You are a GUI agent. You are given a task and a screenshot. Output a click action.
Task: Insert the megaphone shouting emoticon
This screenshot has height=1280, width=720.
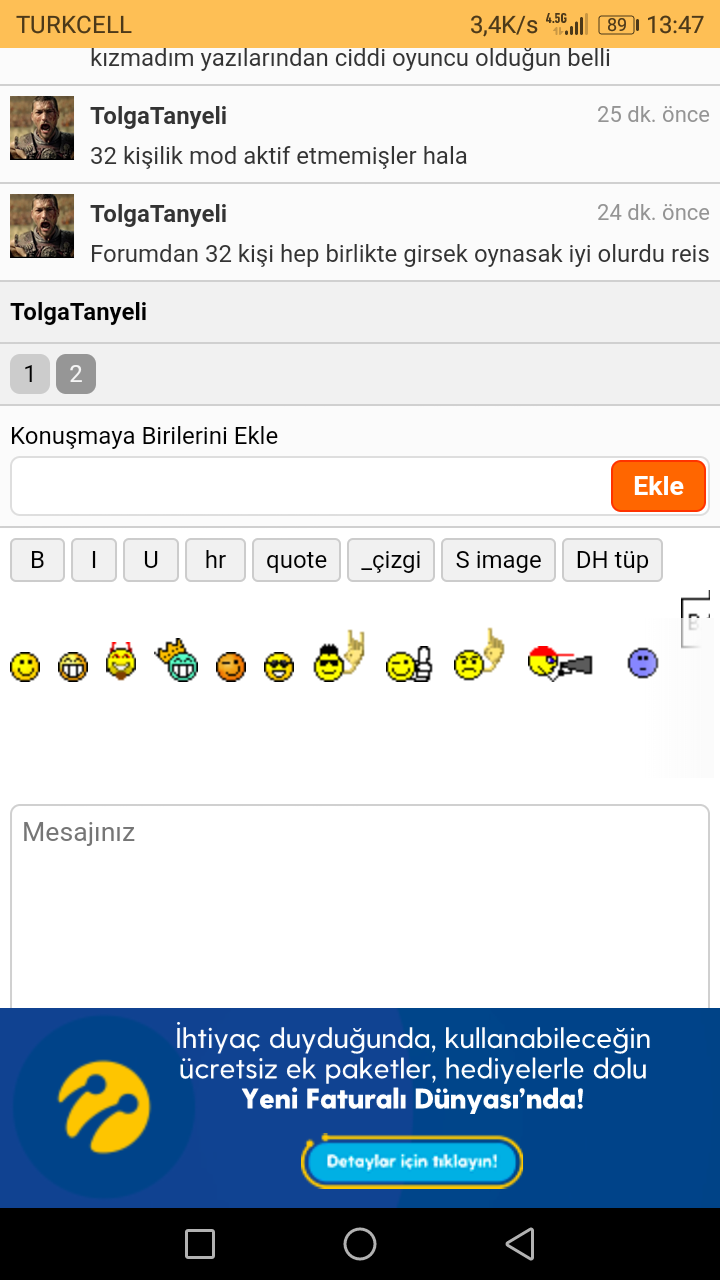(x=560, y=662)
